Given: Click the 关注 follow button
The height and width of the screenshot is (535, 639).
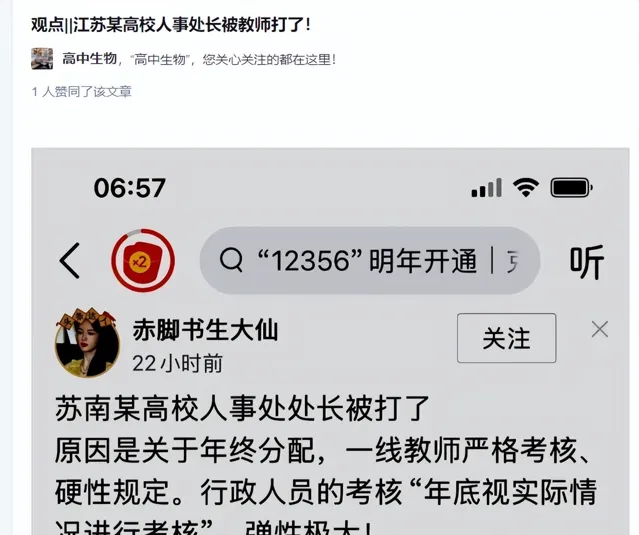Looking at the screenshot, I should 507,338.
